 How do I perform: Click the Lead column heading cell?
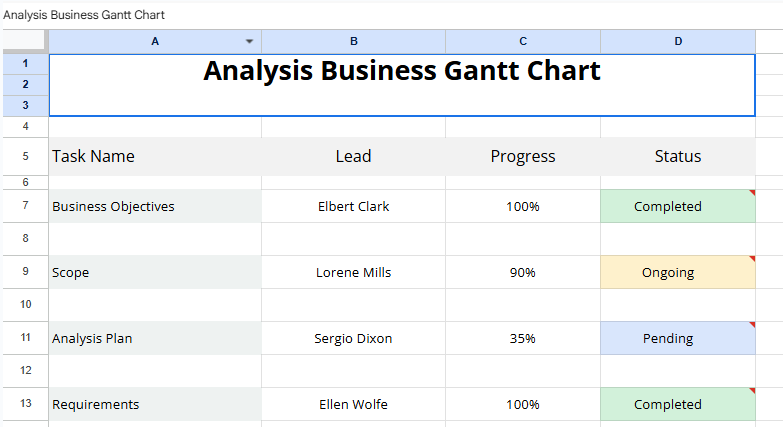(x=353, y=156)
